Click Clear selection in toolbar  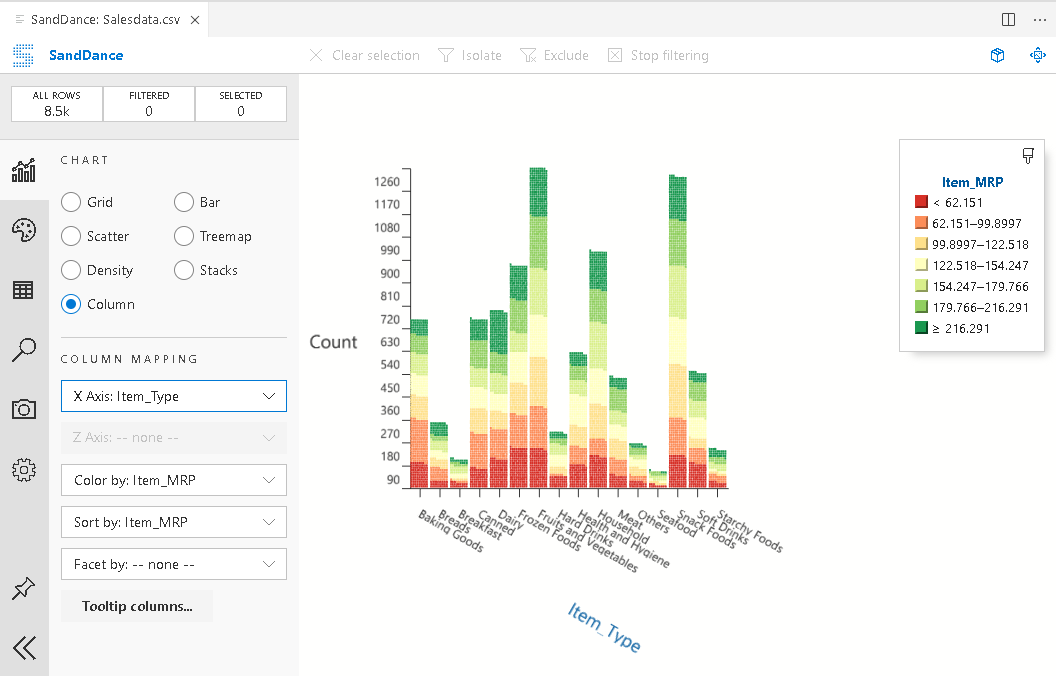click(364, 55)
